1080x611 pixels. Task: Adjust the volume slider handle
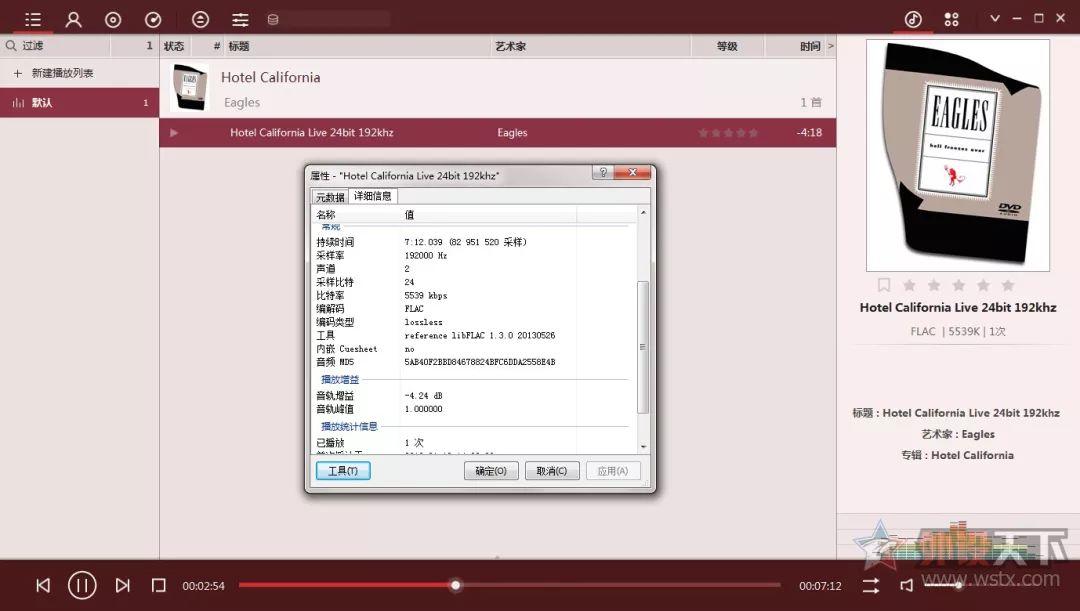pyautogui.click(x=958, y=585)
